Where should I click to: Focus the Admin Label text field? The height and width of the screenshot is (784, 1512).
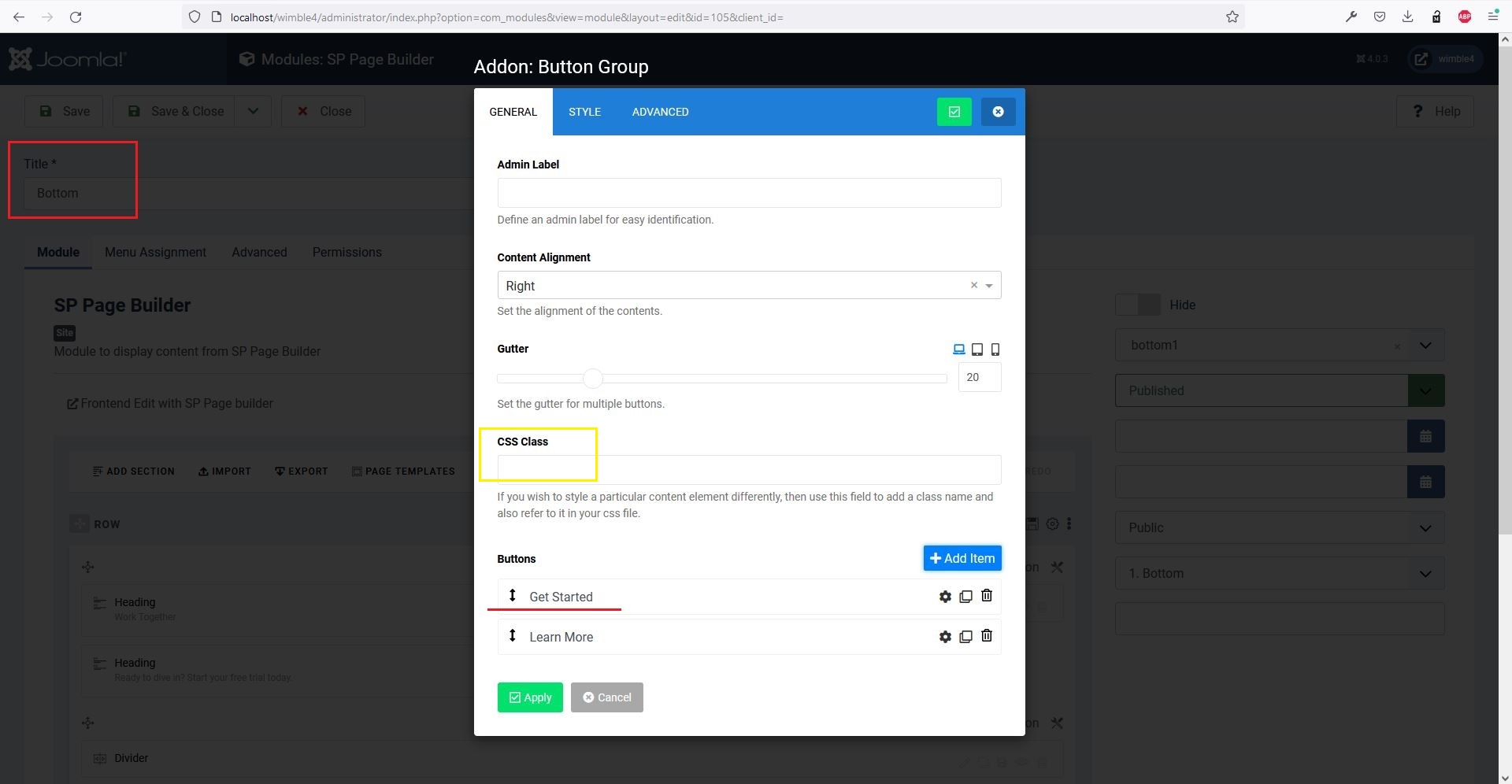click(x=748, y=193)
